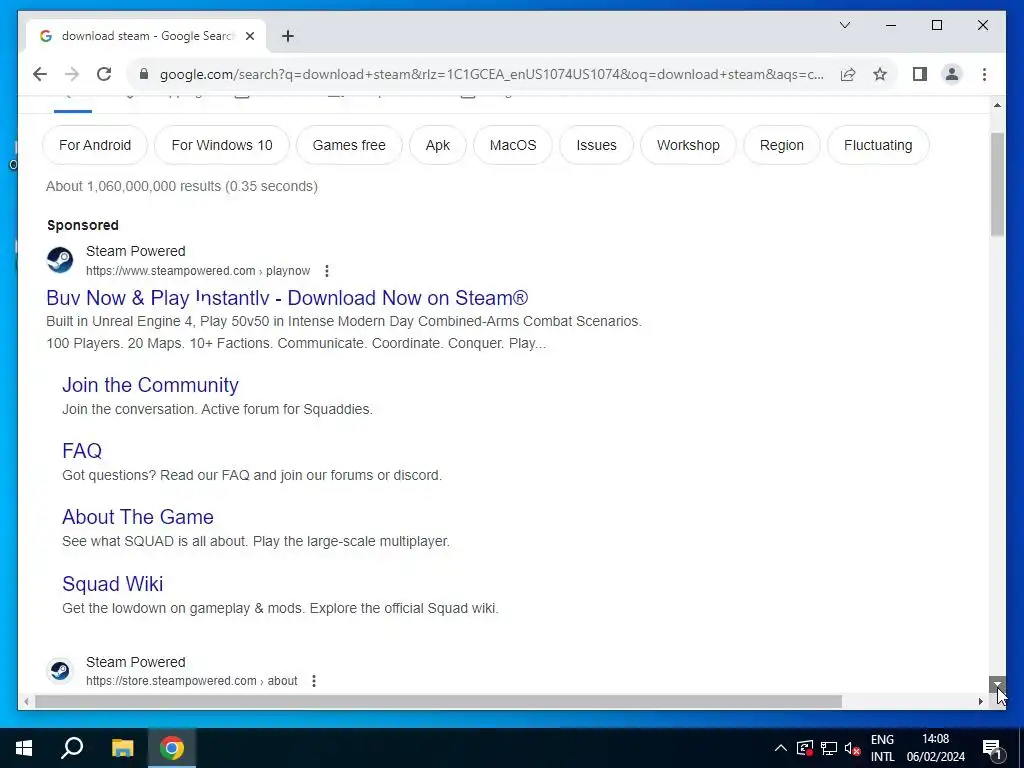Screen dimensions: 1024x768
Task: Open the Squad Wiki link
Action: tap(112, 584)
